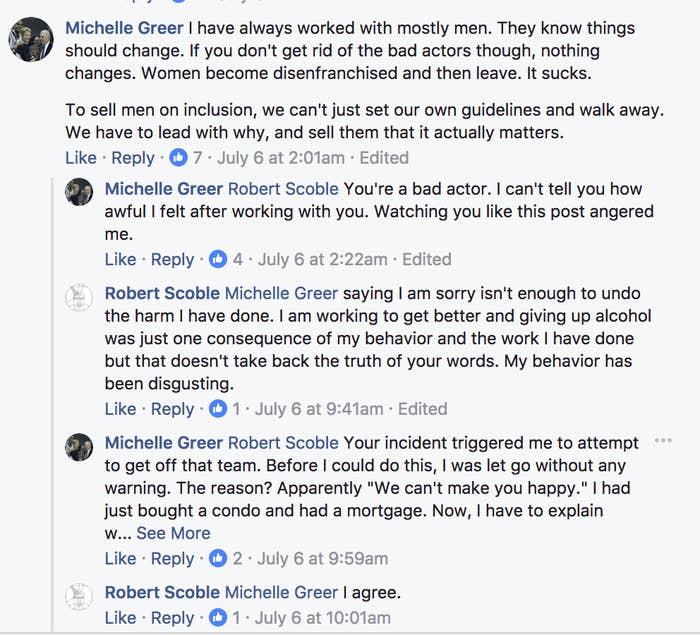The image size is (700, 635).
Task: Open the July 6 at 2:01am timestamp
Action: 281,158
